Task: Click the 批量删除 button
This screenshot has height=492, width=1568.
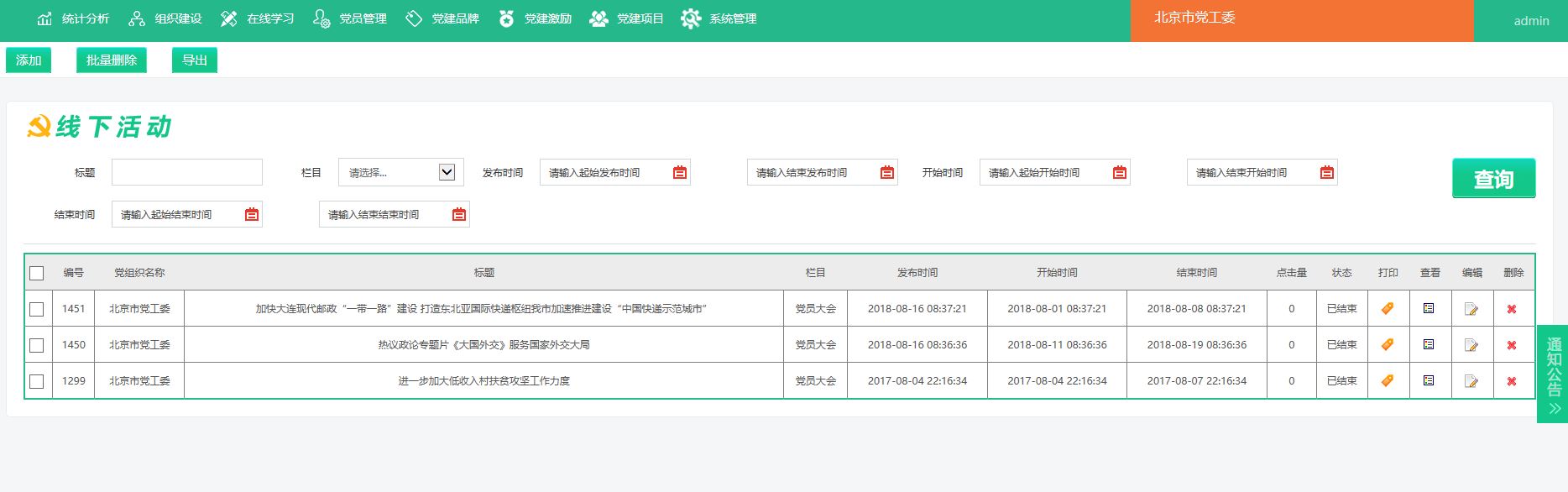Action: click(x=112, y=60)
